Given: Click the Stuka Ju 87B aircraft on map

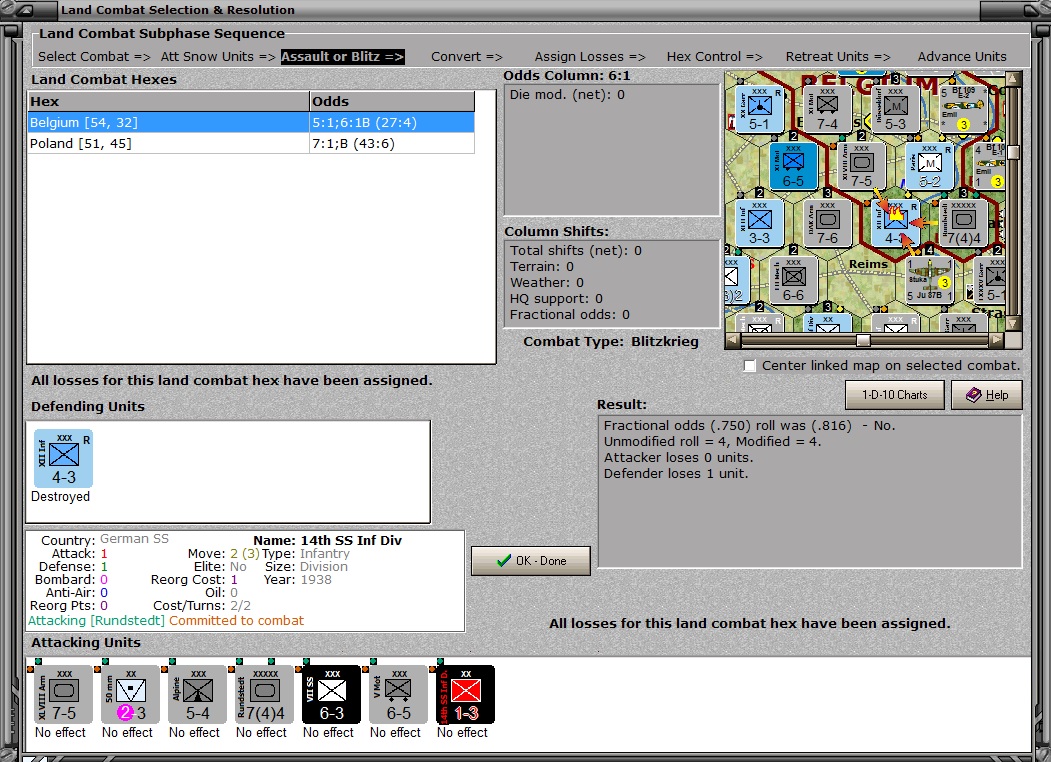Looking at the screenshot, I should (x=930, y=279).
